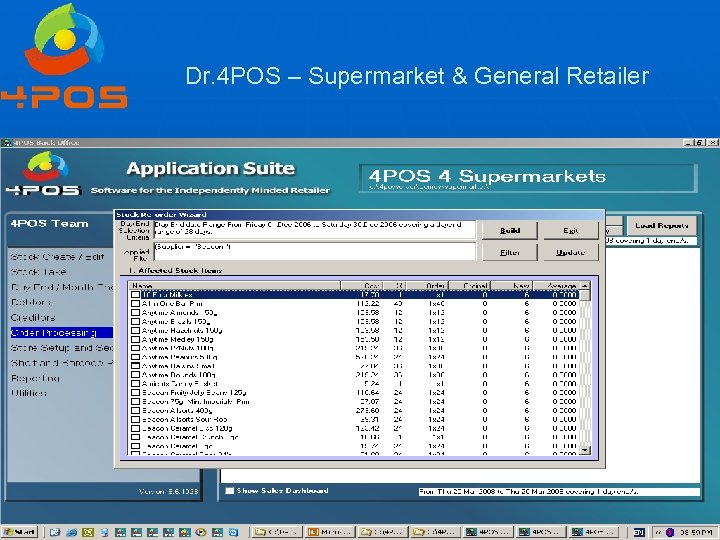Click scroll-down arrow of stock items list
The width and height of the screenshot is (720, 540).
tap(585, 450)
